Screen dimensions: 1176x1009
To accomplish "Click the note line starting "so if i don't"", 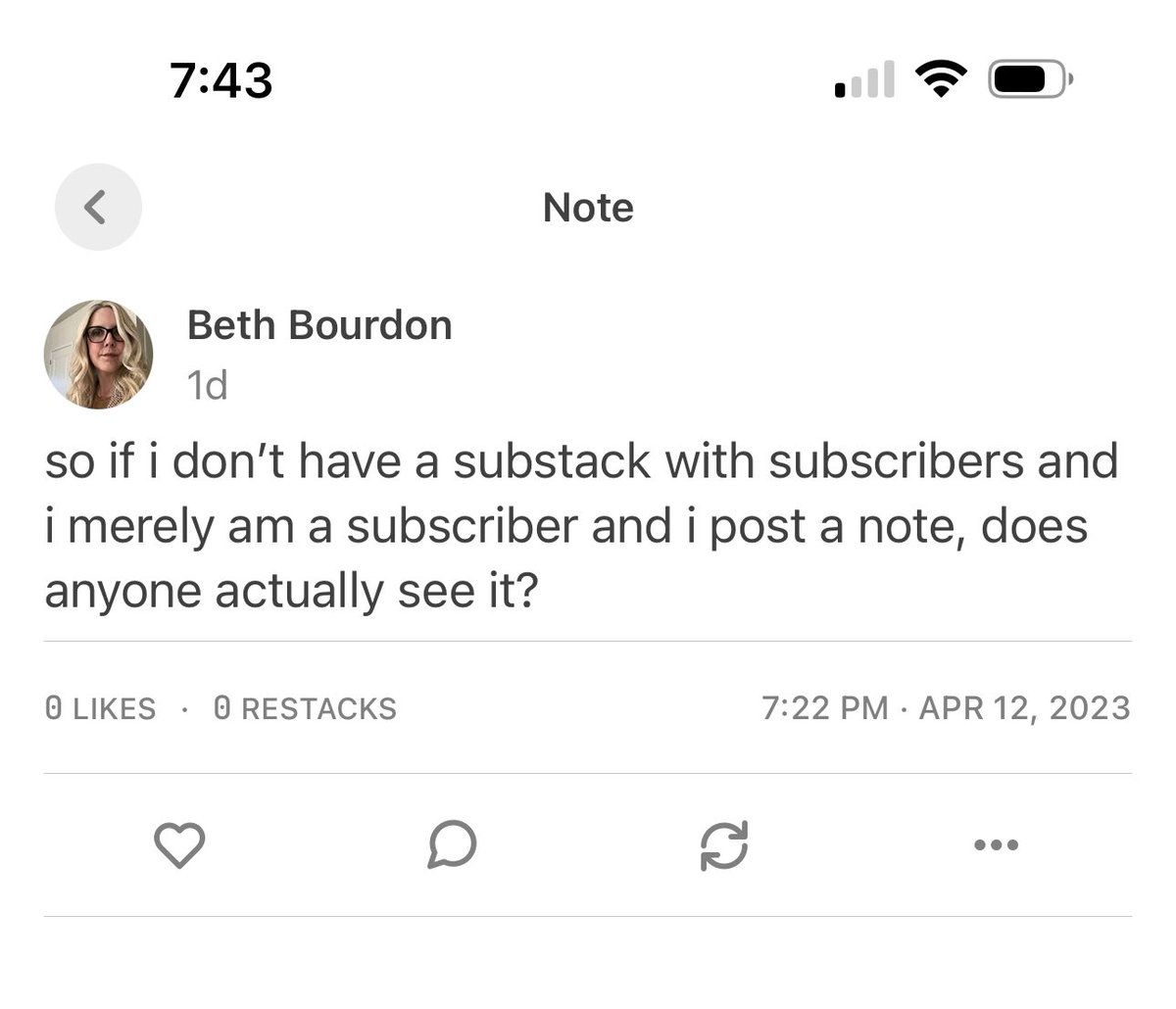I will (x=581, y=460).
